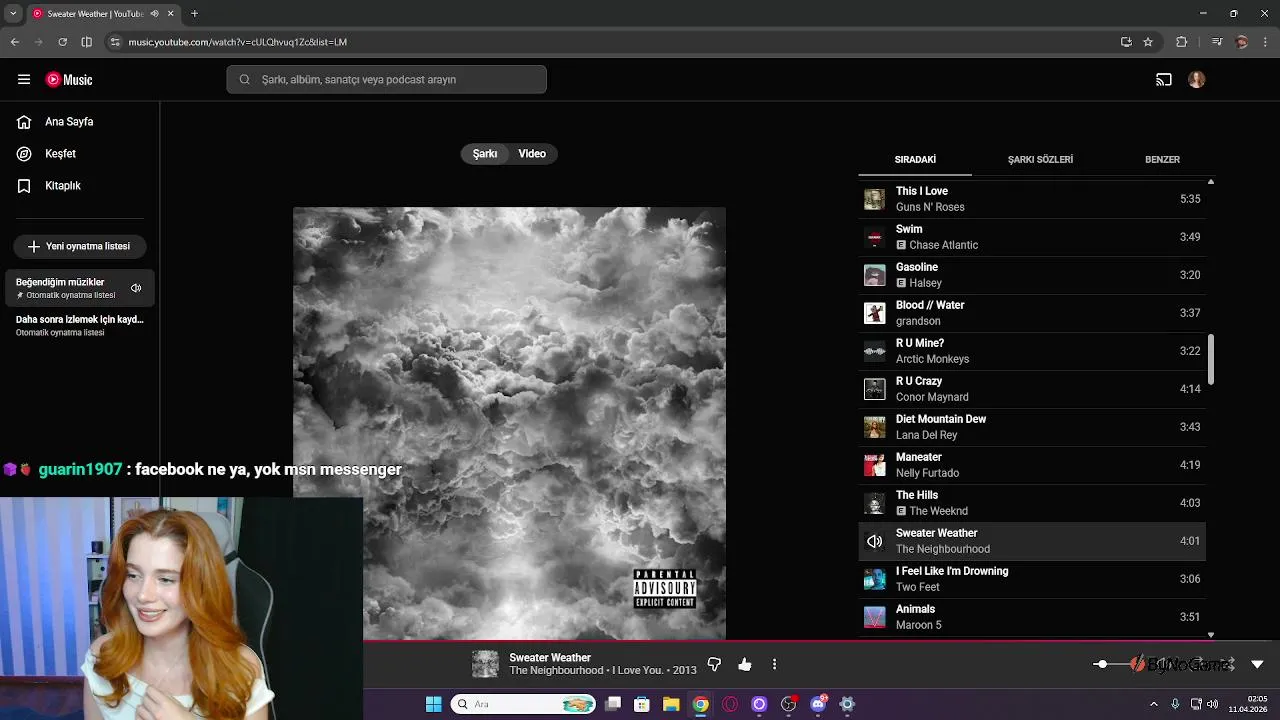Open File Explorer from taskbar
The width and height of the screenshot is (1280, 720).
671,704
